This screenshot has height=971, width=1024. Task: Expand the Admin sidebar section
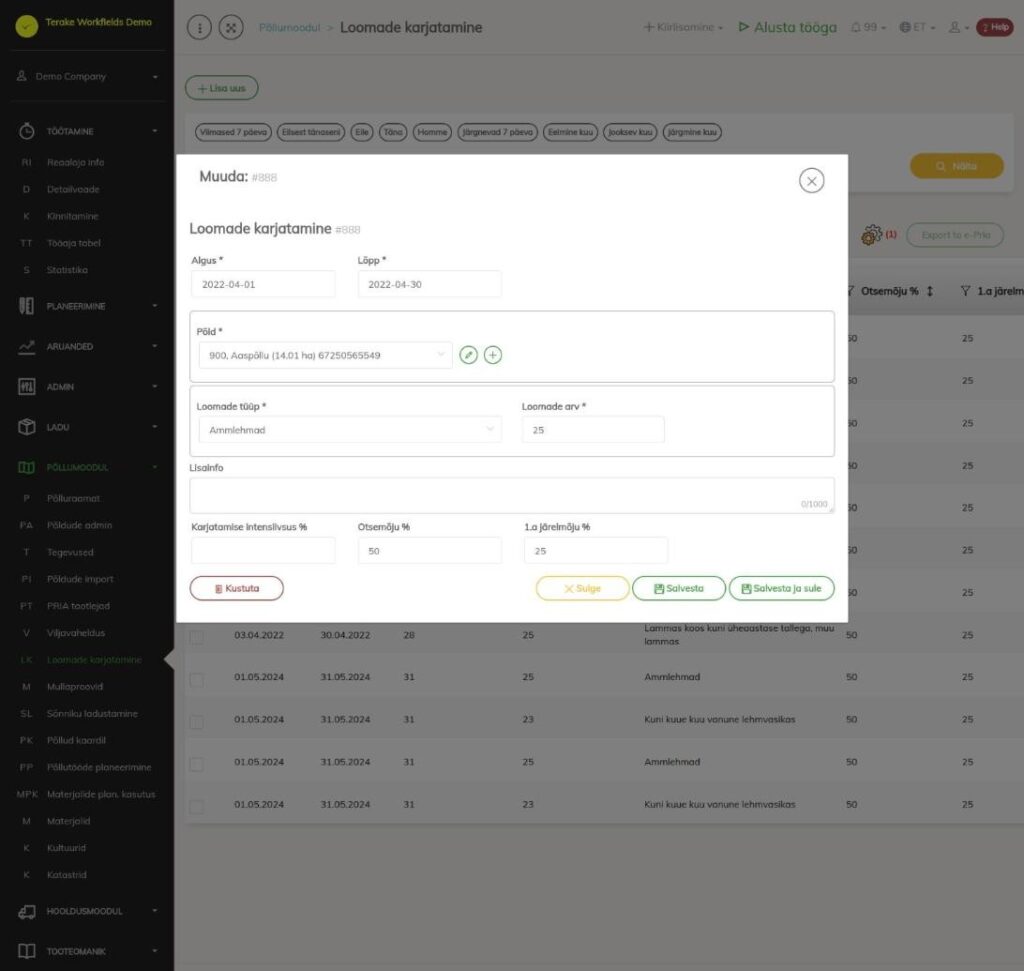(x=88, y=387)
